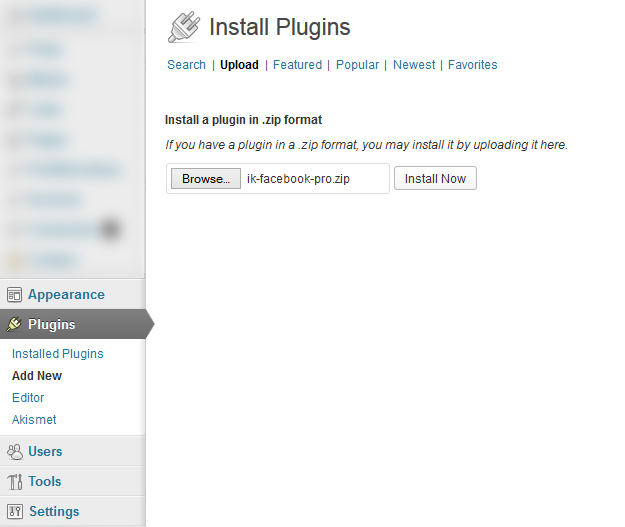
Task: Click the Appearance menu icon
Action: tap(15, 295)
